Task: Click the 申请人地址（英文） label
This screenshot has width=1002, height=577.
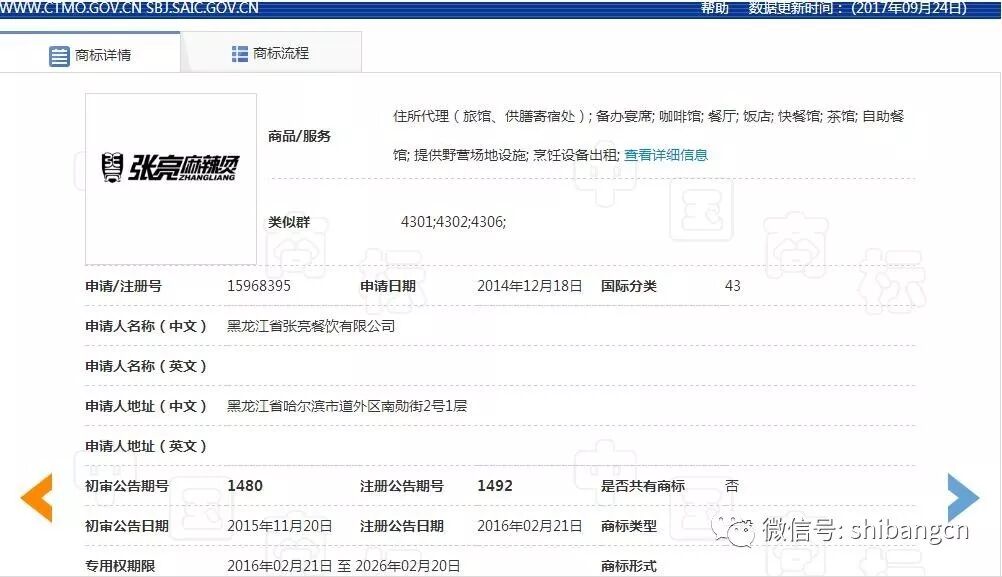Action: pos(146,446)
